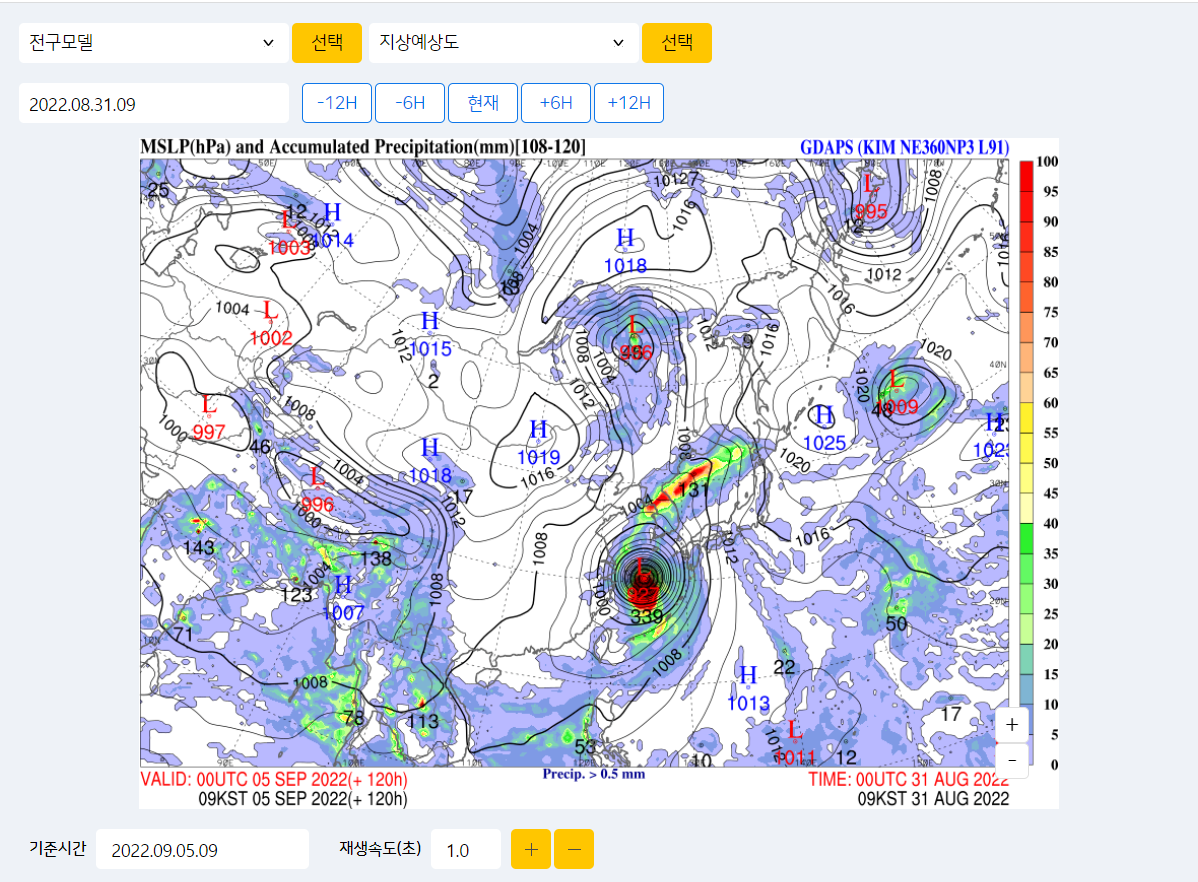Step back with the -12H button
The width and height of the screenshot is (1198, 882).
[x=337, y=103]
